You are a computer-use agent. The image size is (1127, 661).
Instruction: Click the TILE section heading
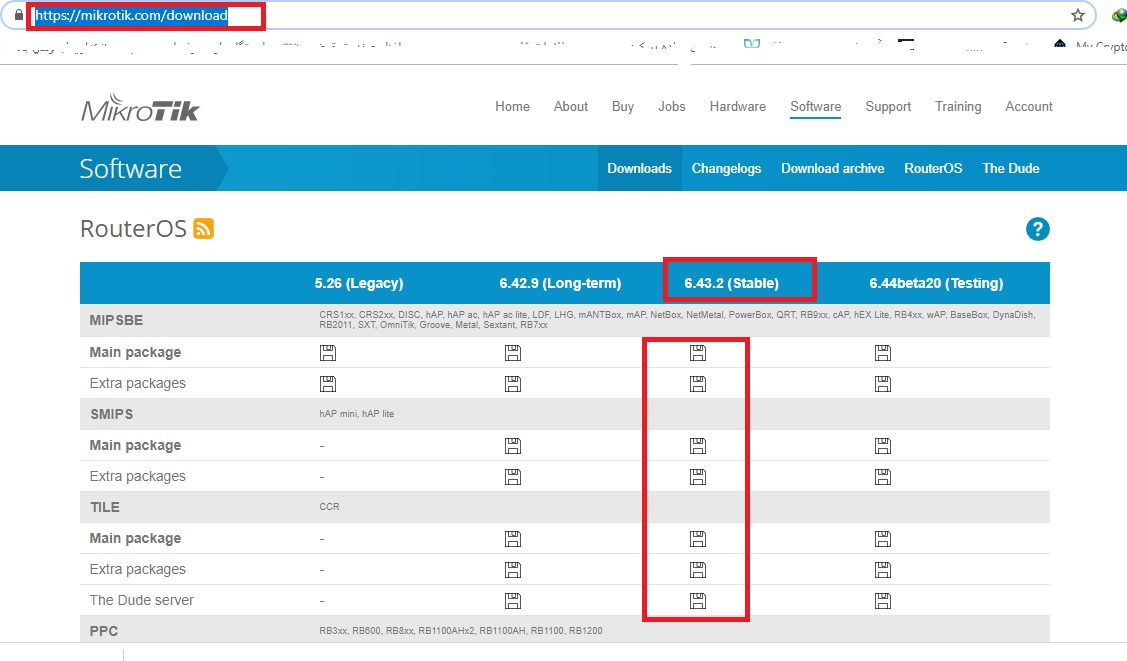[x=105, y=507]
